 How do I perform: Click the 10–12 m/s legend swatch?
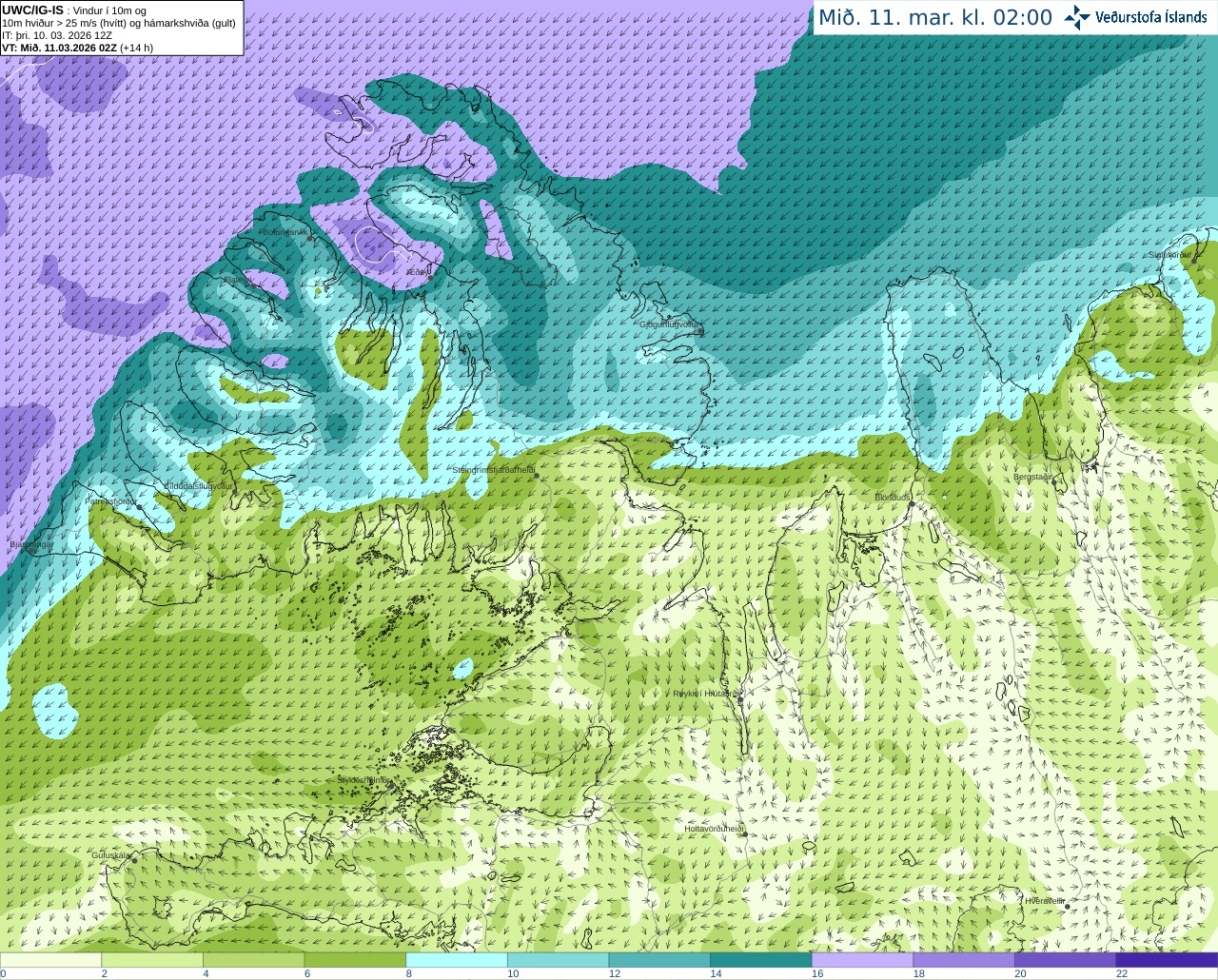[x=558, y=960]
